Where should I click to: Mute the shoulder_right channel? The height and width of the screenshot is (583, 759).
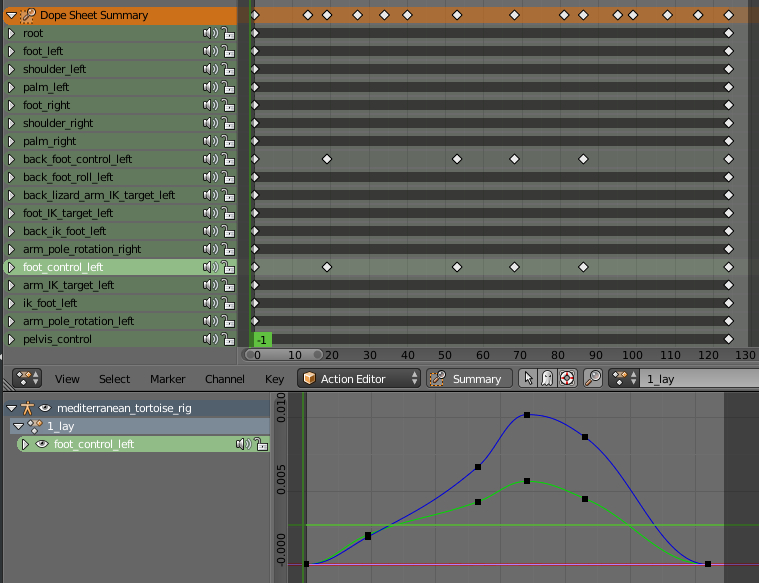pyautogui.click(x=210, y=123)
